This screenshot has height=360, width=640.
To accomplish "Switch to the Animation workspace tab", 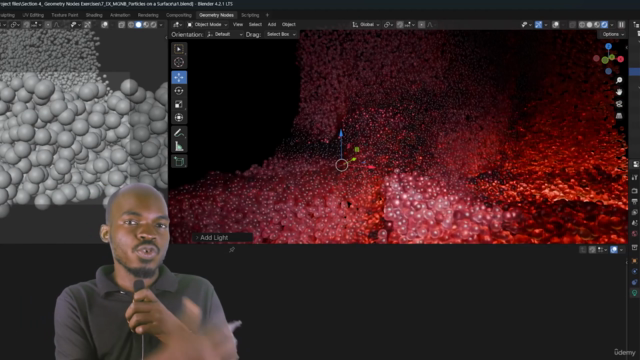I will pyautogui.click(x=120, y=15).
